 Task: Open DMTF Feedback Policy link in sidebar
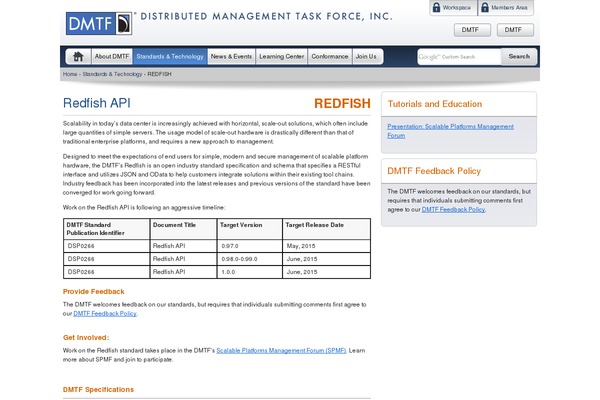pyautogui.click(x=453, y=210)
